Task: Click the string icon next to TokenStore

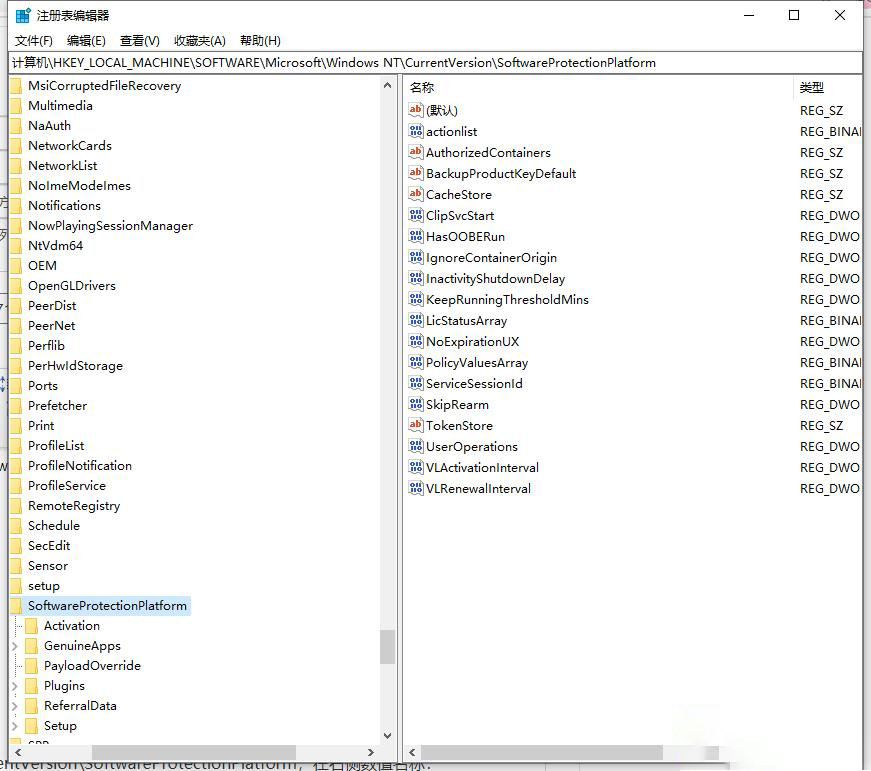Action: [x=416, y=425]
